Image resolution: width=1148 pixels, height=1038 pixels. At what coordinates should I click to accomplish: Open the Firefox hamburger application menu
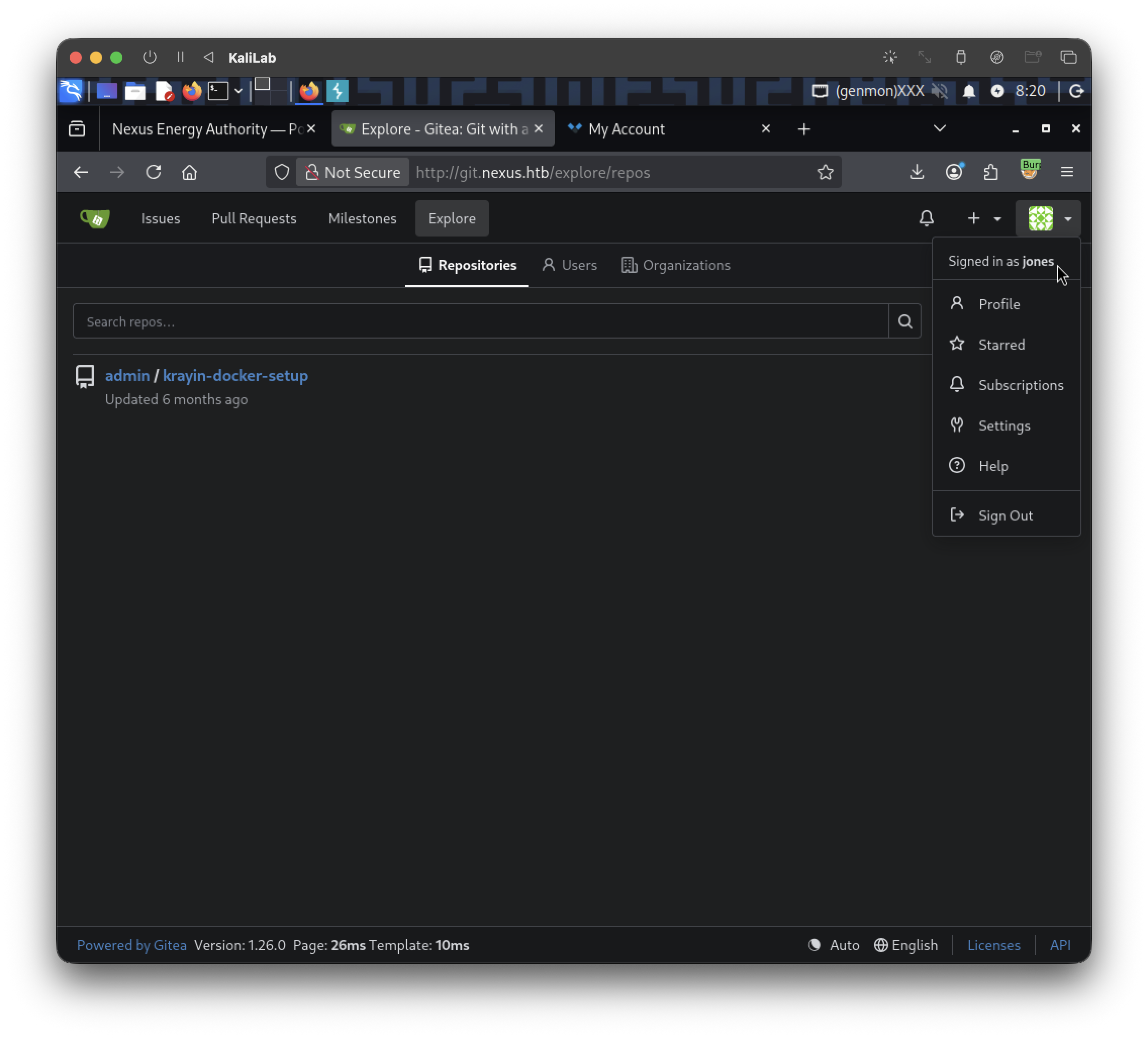[1067, 172]
